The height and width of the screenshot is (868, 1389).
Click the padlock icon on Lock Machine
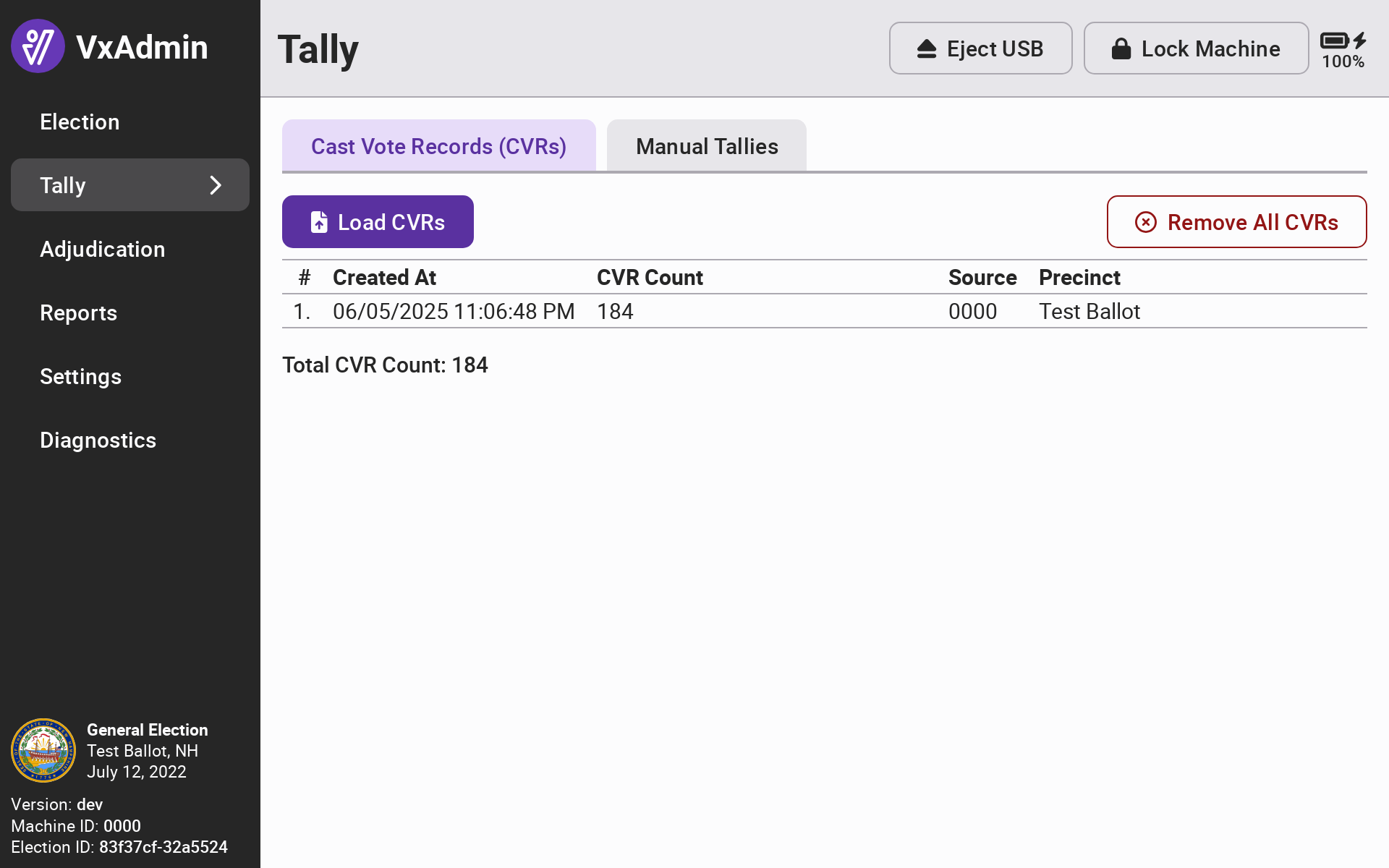(x=1121, y=49)
